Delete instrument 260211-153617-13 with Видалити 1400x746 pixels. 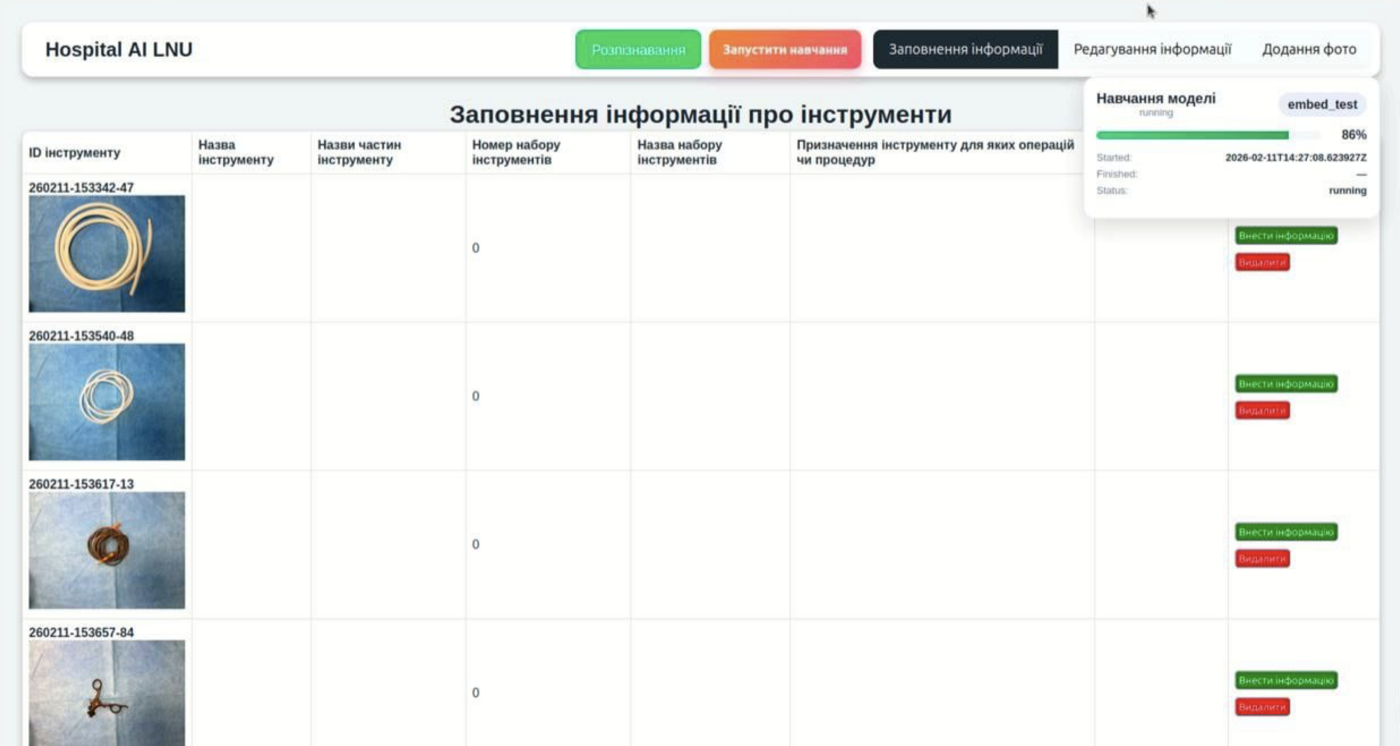pyautogui.click(x=1262, y=558)
